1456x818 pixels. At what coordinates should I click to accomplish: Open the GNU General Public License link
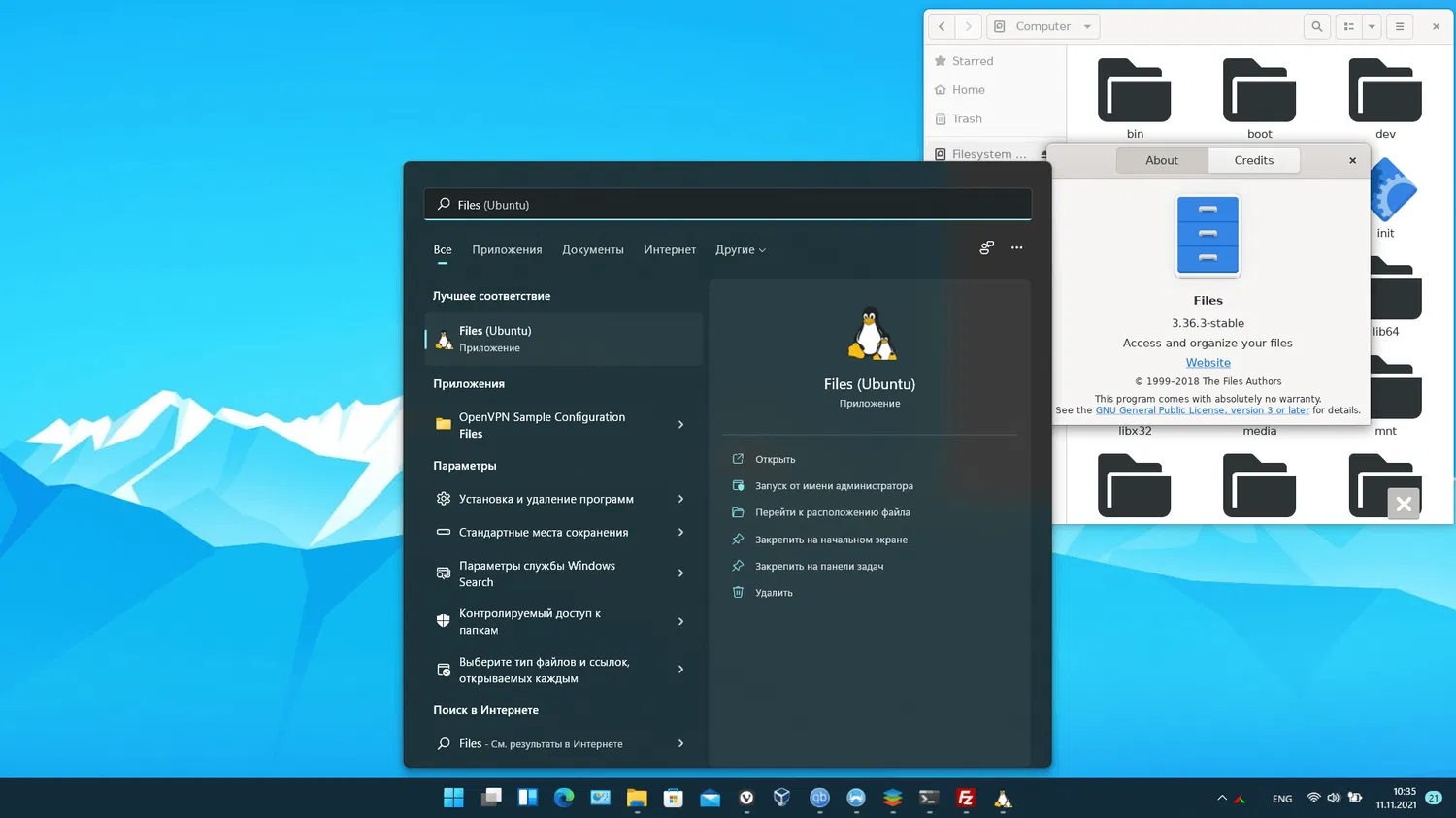point(1203,410)
